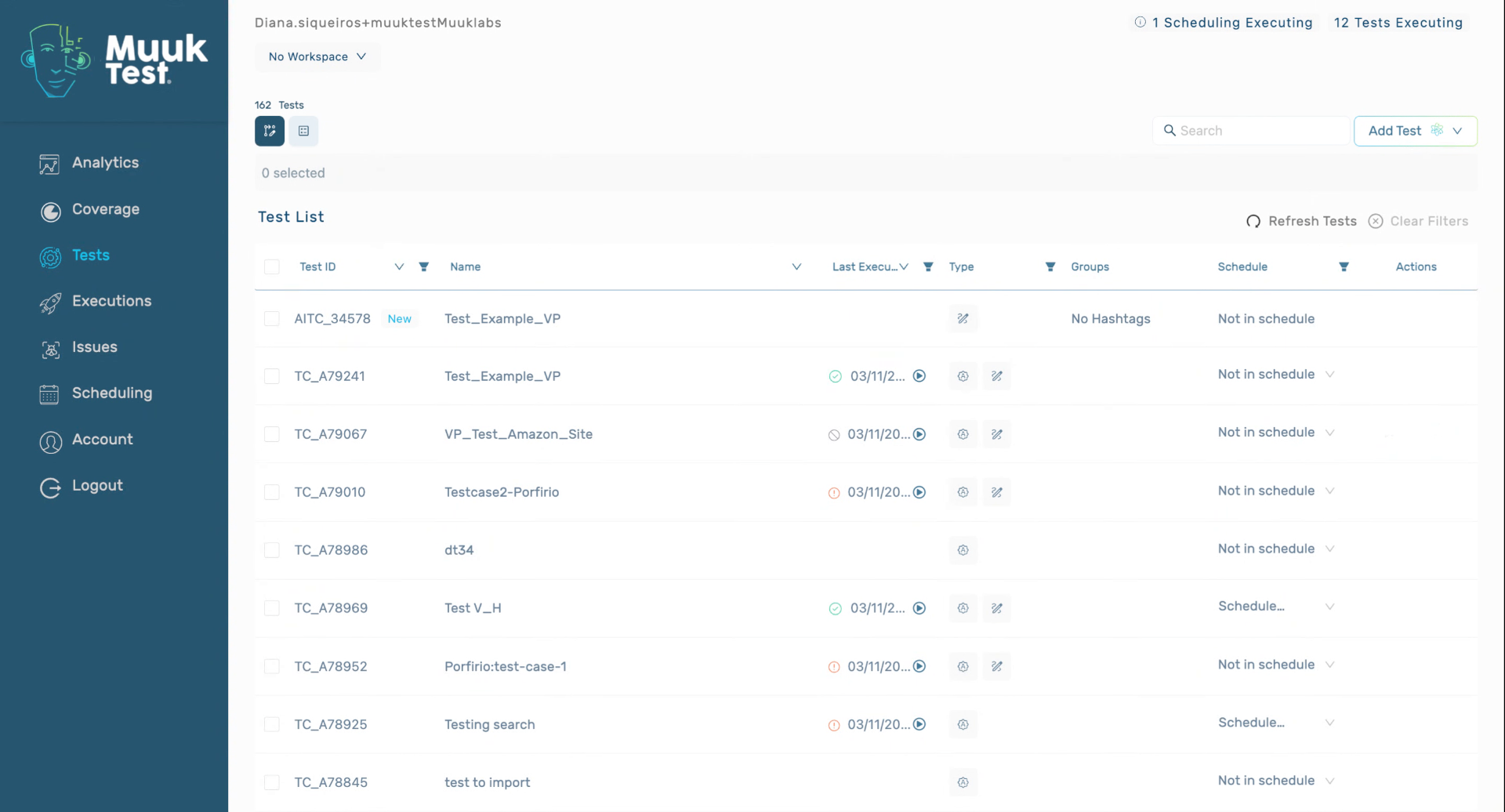Click type gear icon for test to import
1505x812 pixels.
(x=963, y=782)
